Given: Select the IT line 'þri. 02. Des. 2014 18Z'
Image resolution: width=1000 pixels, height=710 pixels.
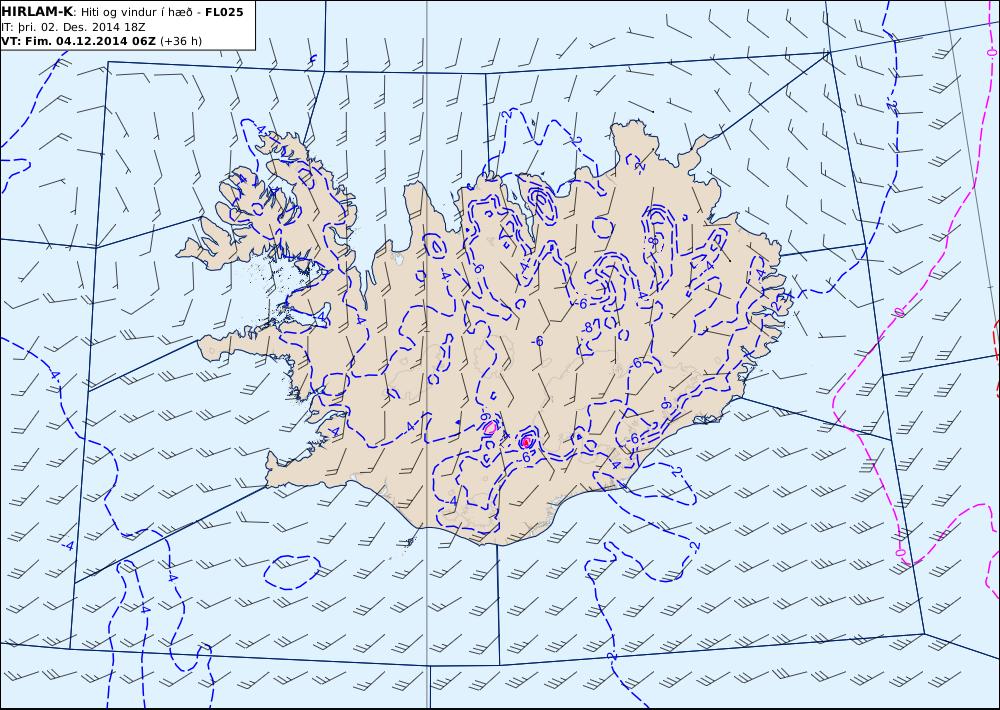Looking at the screenshot, I should pyautogui.click(x=80, y=27).
